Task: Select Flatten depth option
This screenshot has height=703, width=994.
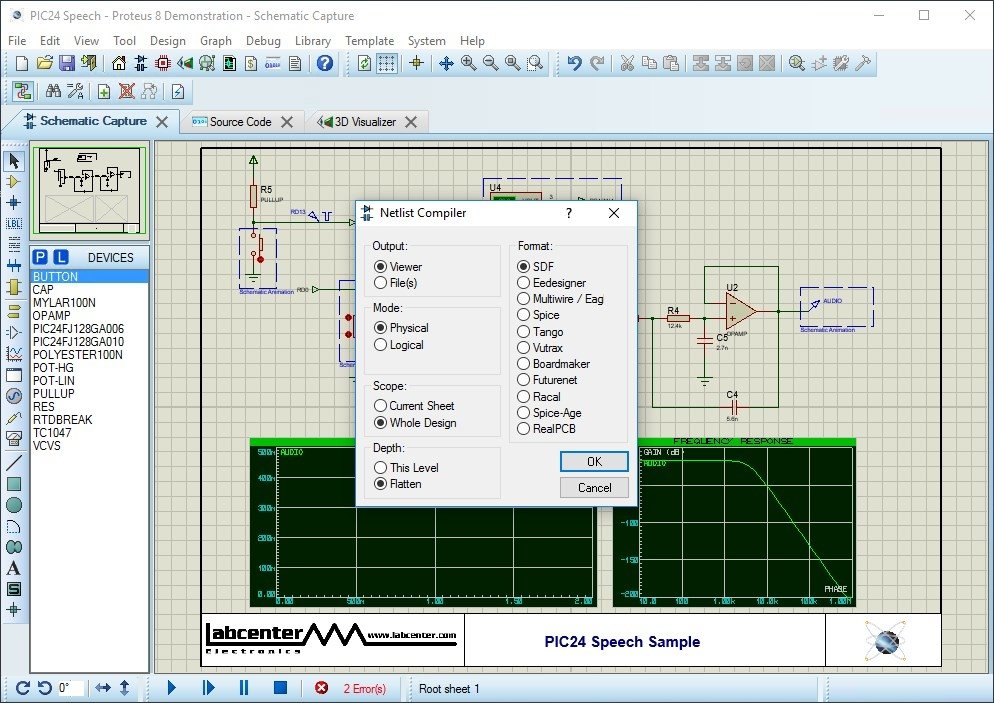Action: 380,484
